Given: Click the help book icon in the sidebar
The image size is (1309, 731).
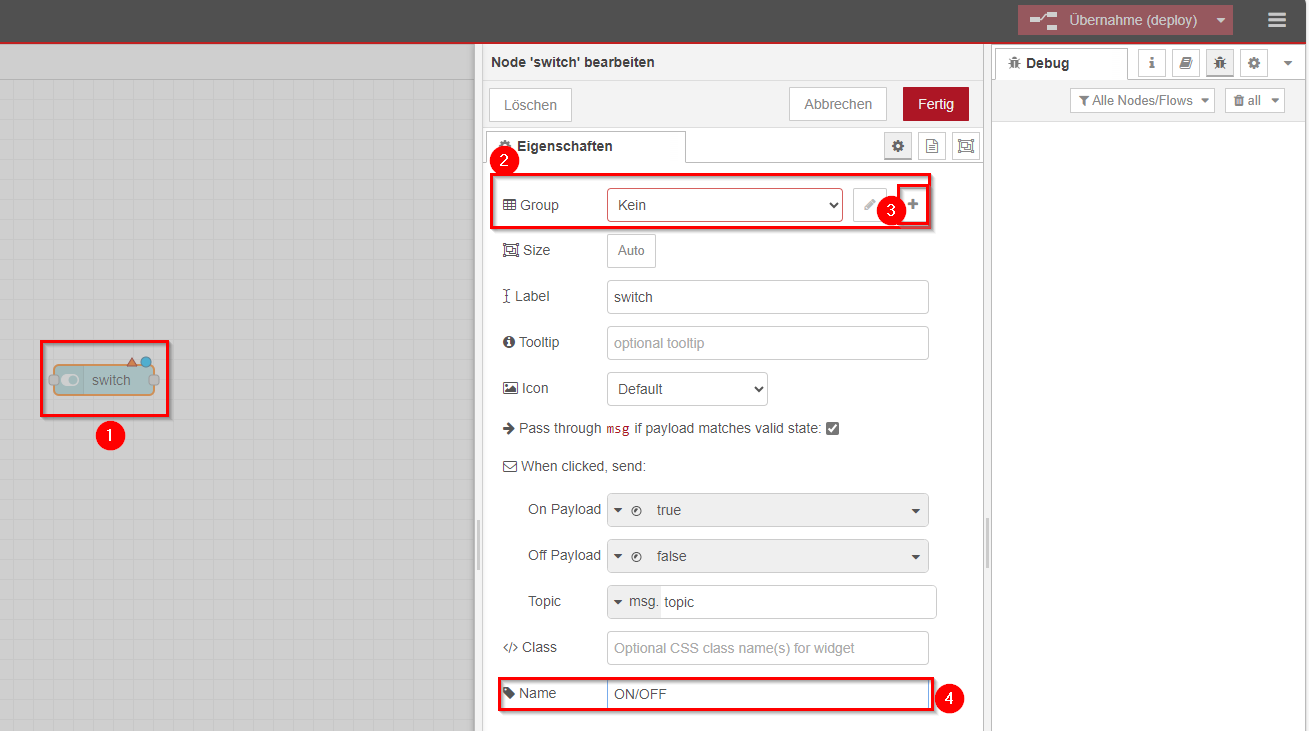Looking at the screenshot, I should click(1186, 63).
